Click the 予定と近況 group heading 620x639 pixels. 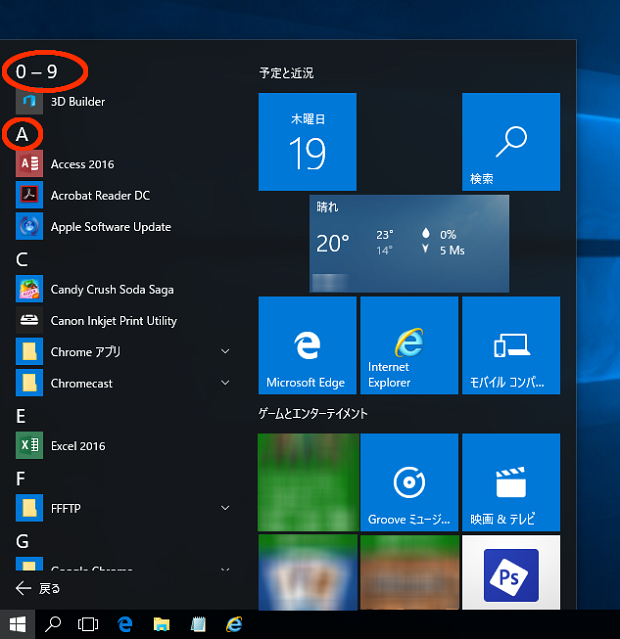(287, 73)
